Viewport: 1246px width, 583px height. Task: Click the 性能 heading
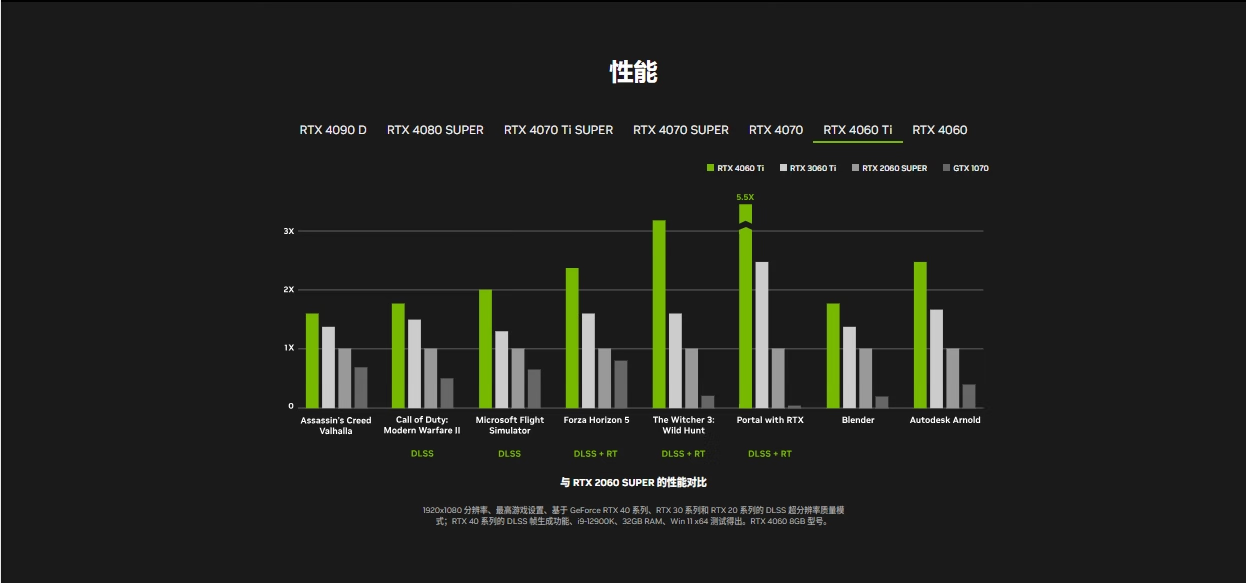[x=634, y=72]
